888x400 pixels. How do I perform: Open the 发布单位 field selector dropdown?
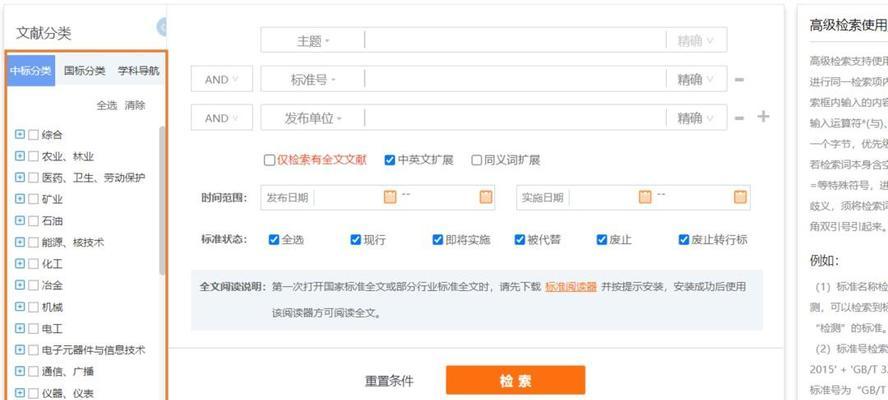[x=313, y=118]
